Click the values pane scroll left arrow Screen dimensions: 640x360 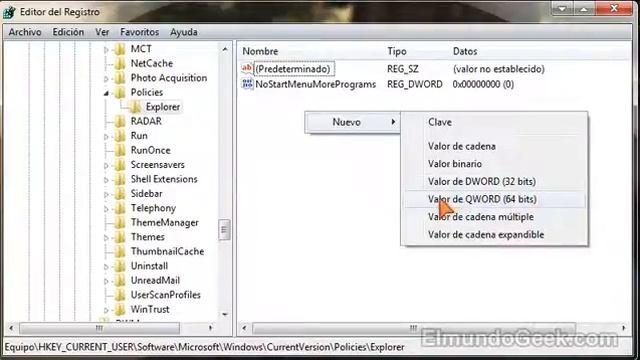(x=244, y=328)
